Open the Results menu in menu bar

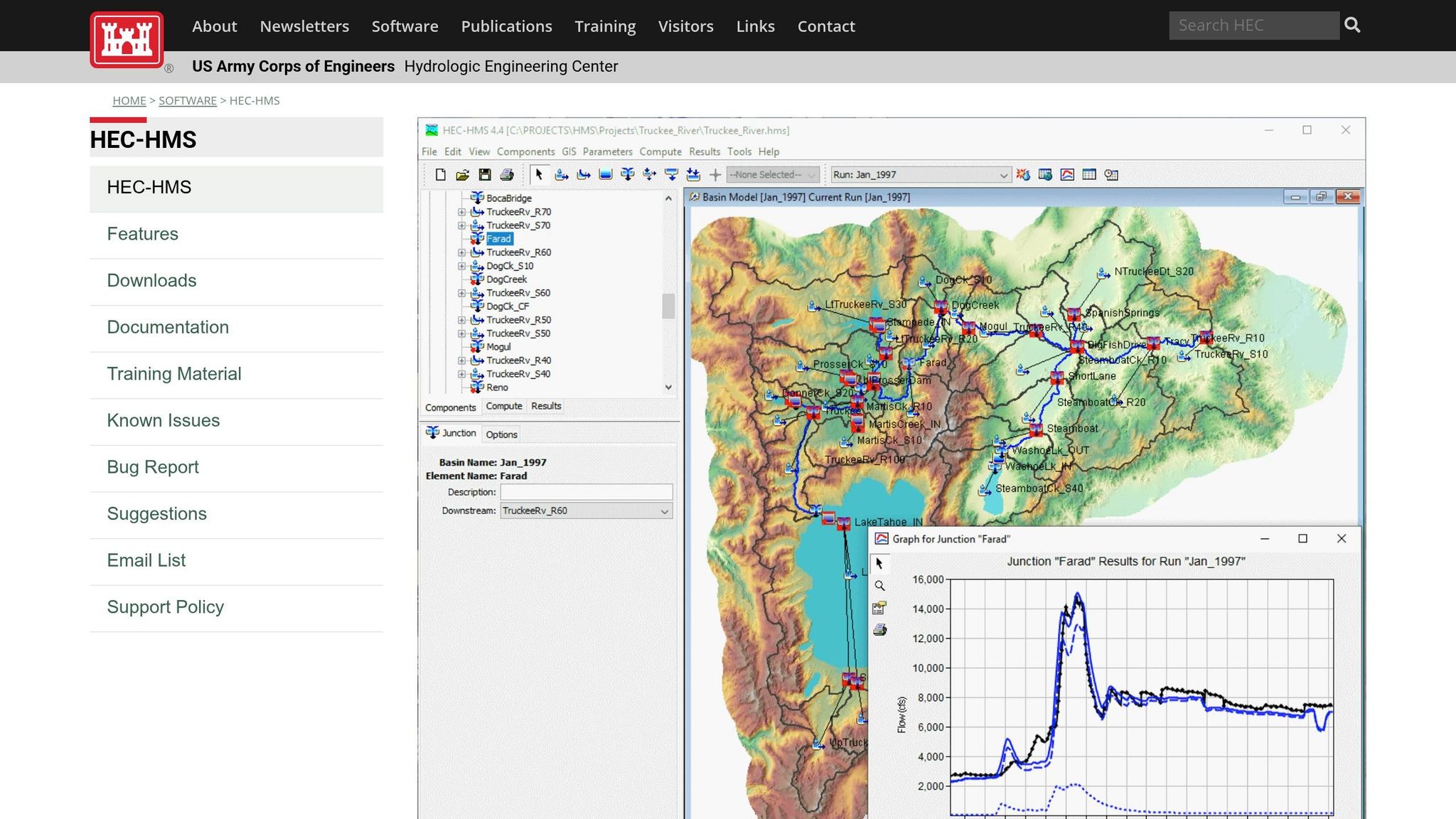705,152
